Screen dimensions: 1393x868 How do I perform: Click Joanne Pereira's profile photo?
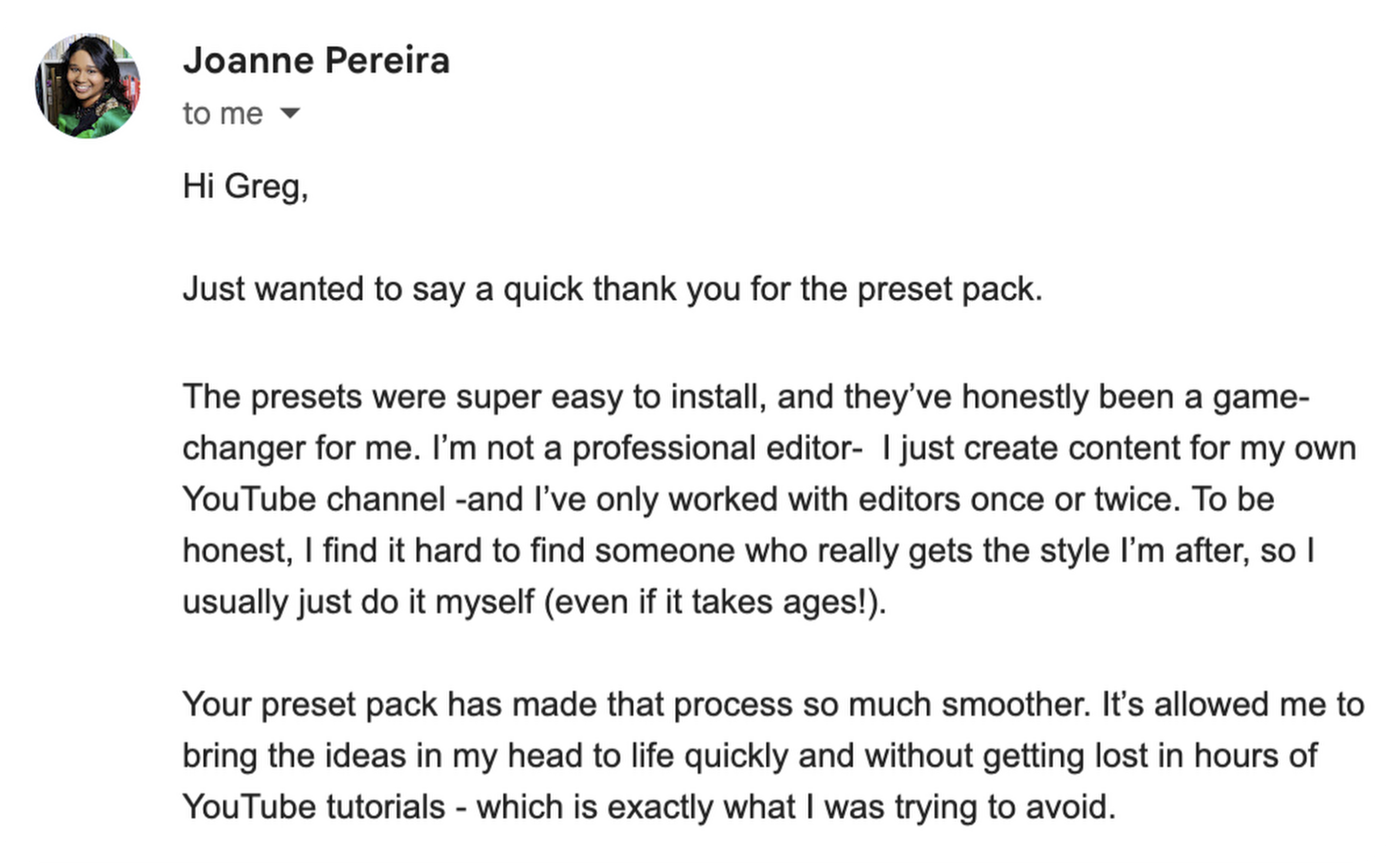coord(87,85)
